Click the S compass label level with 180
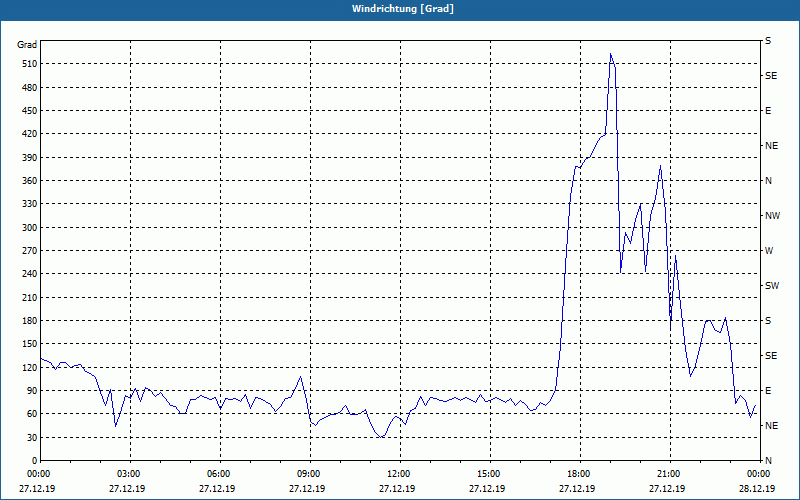This screenshot has height=500, width=800. pos(768,320)
